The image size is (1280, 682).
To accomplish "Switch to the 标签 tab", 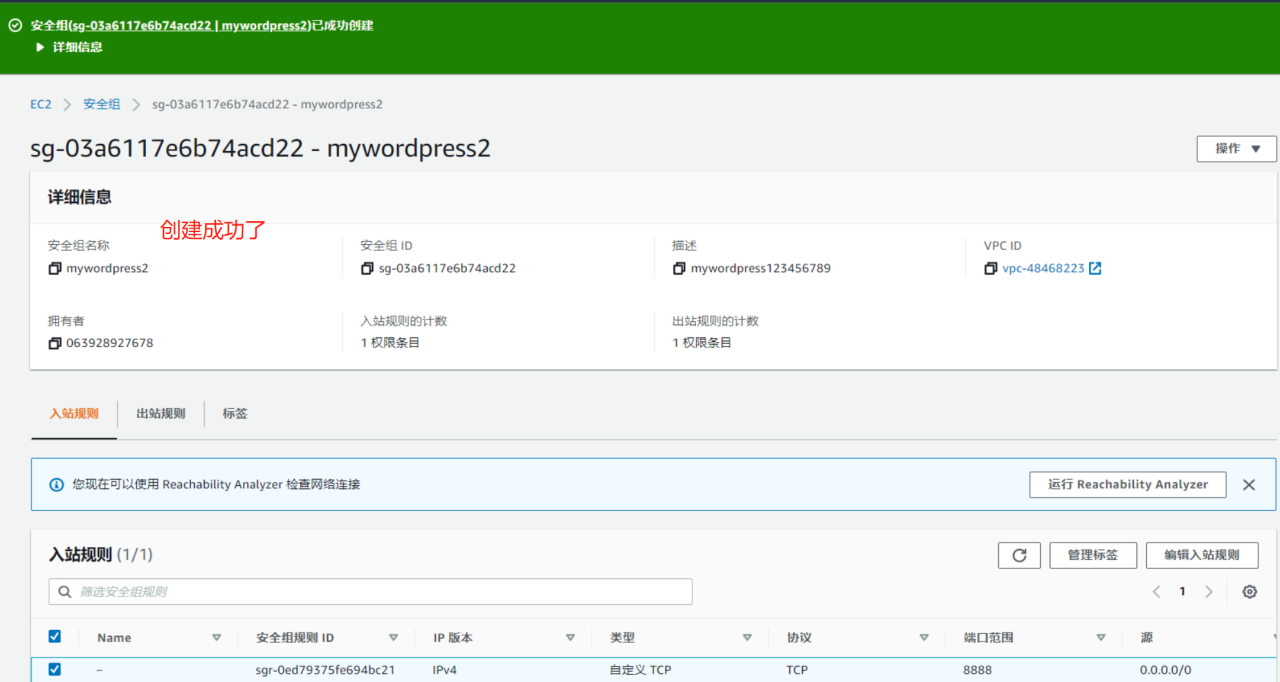I will pyautogui.click(x=235, y=413).
